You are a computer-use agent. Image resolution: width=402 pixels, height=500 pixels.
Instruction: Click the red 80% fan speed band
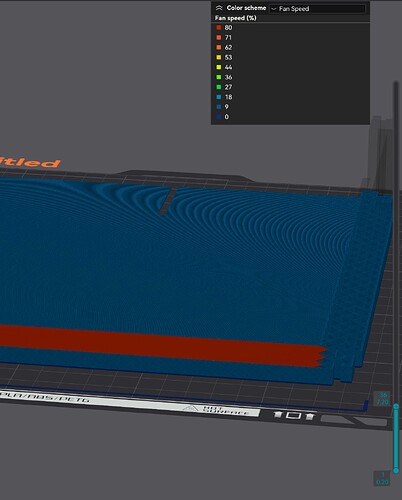160,345
